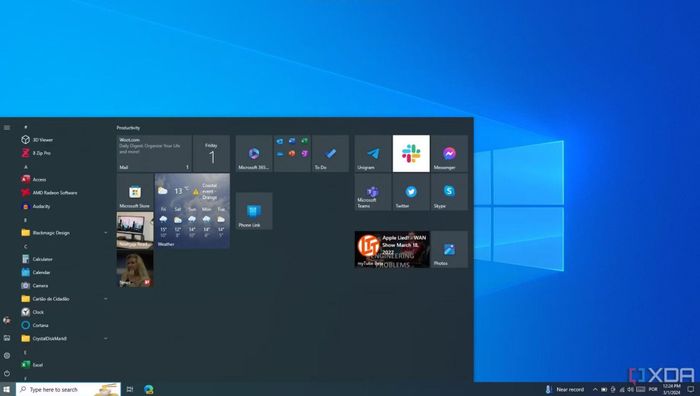
Task: Open the Phone Link tile
Action: tap(254, 211)
